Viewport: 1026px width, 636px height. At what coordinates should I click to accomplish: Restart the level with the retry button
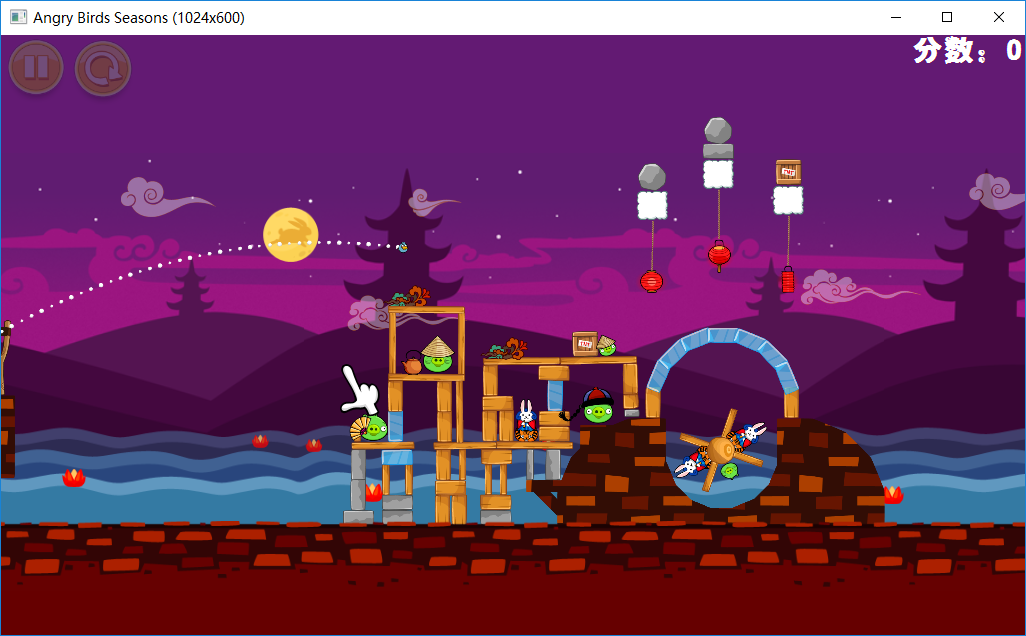(x=103, y=69)
